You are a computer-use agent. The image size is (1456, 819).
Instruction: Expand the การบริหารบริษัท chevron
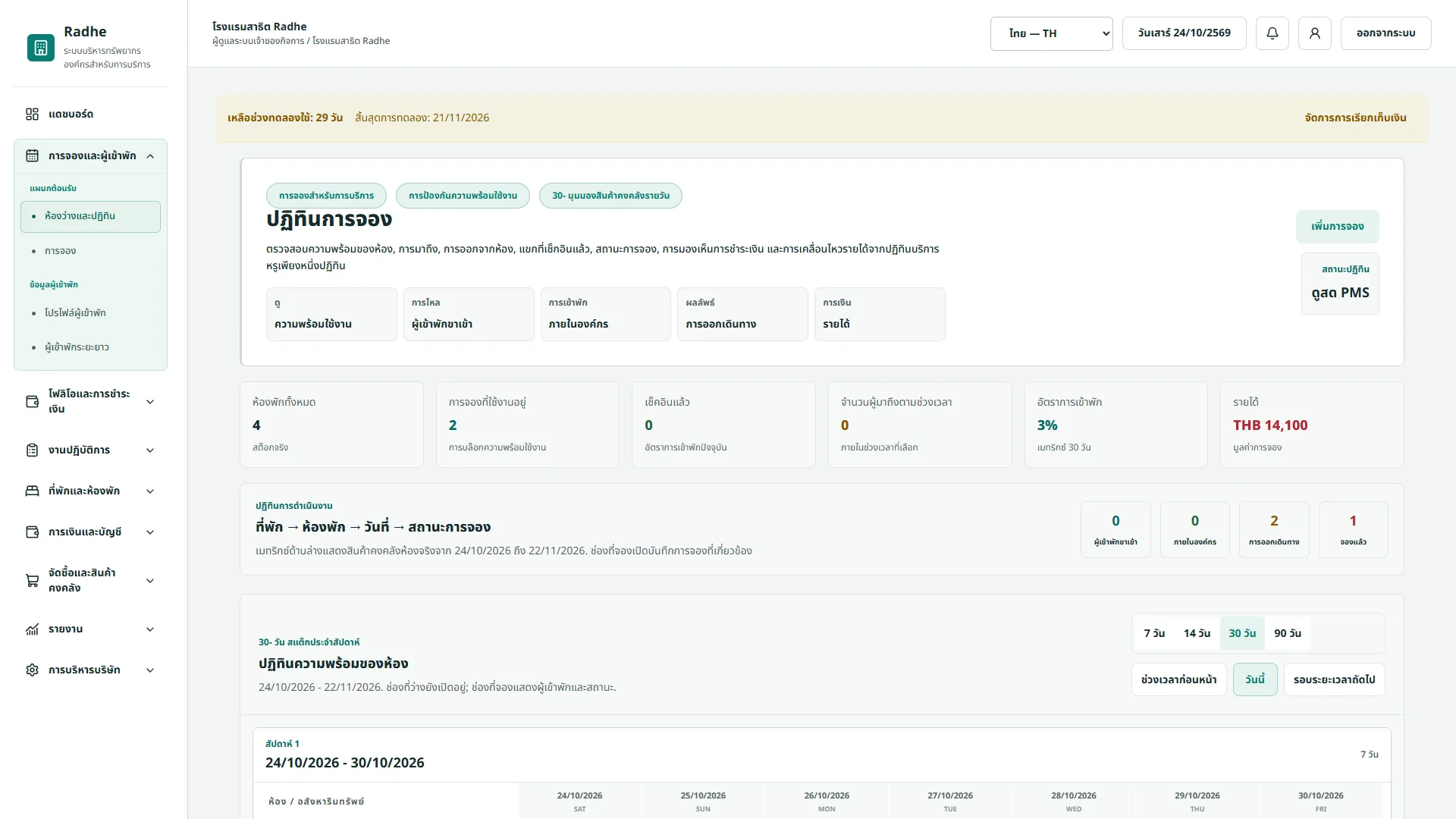coord(150,670)
